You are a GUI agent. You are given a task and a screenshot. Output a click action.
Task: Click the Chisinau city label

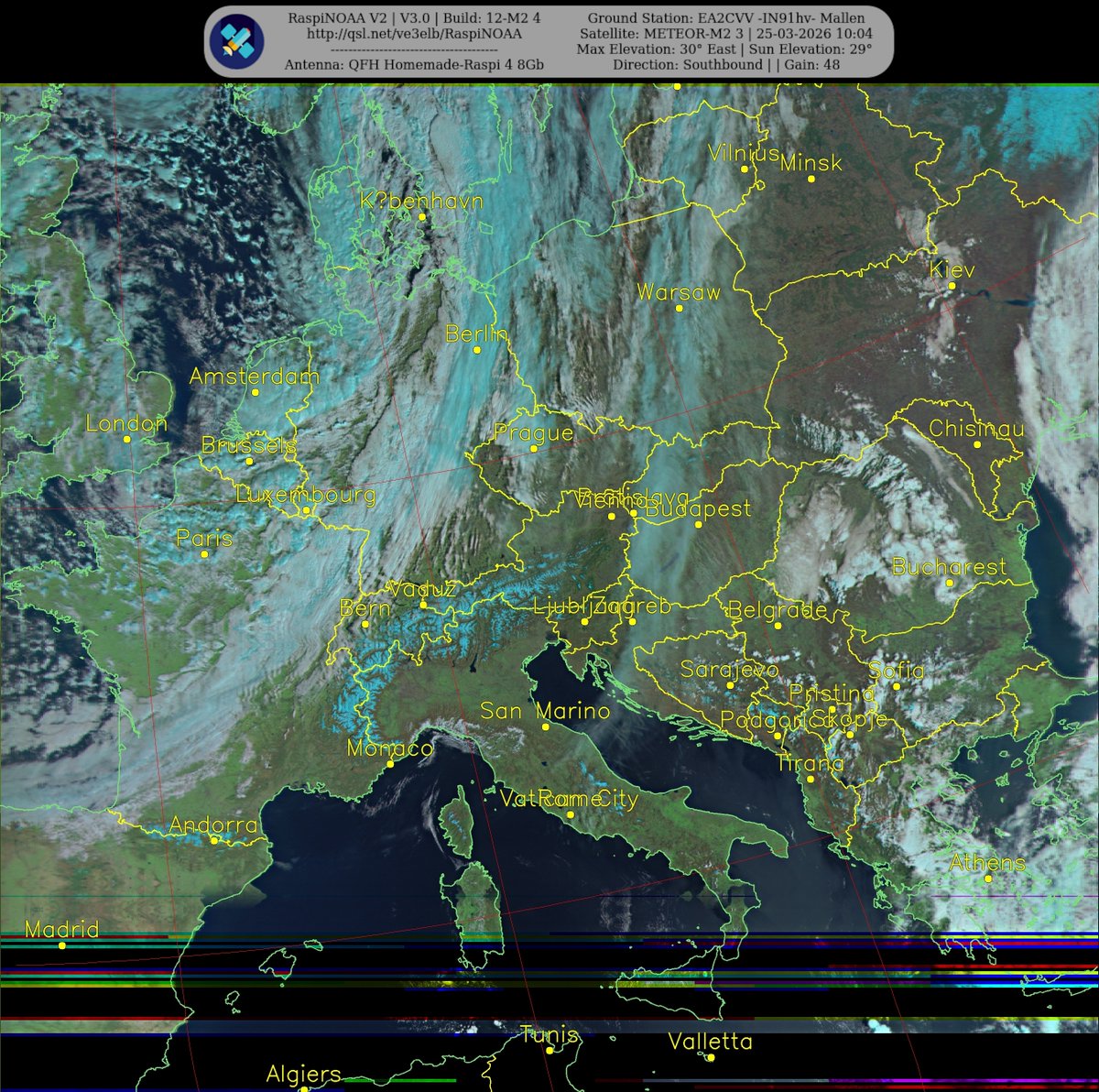coord(976,429)
